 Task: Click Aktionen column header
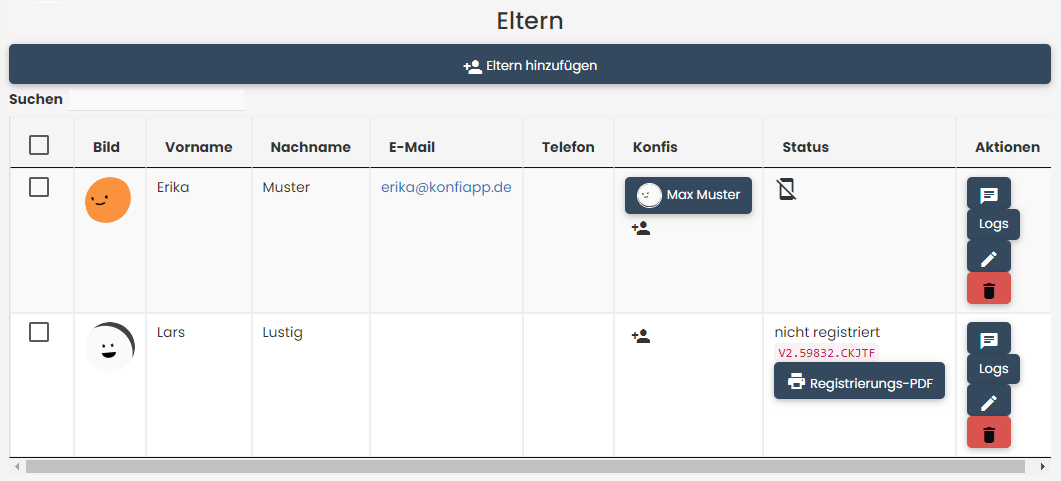click(1008, 147)
